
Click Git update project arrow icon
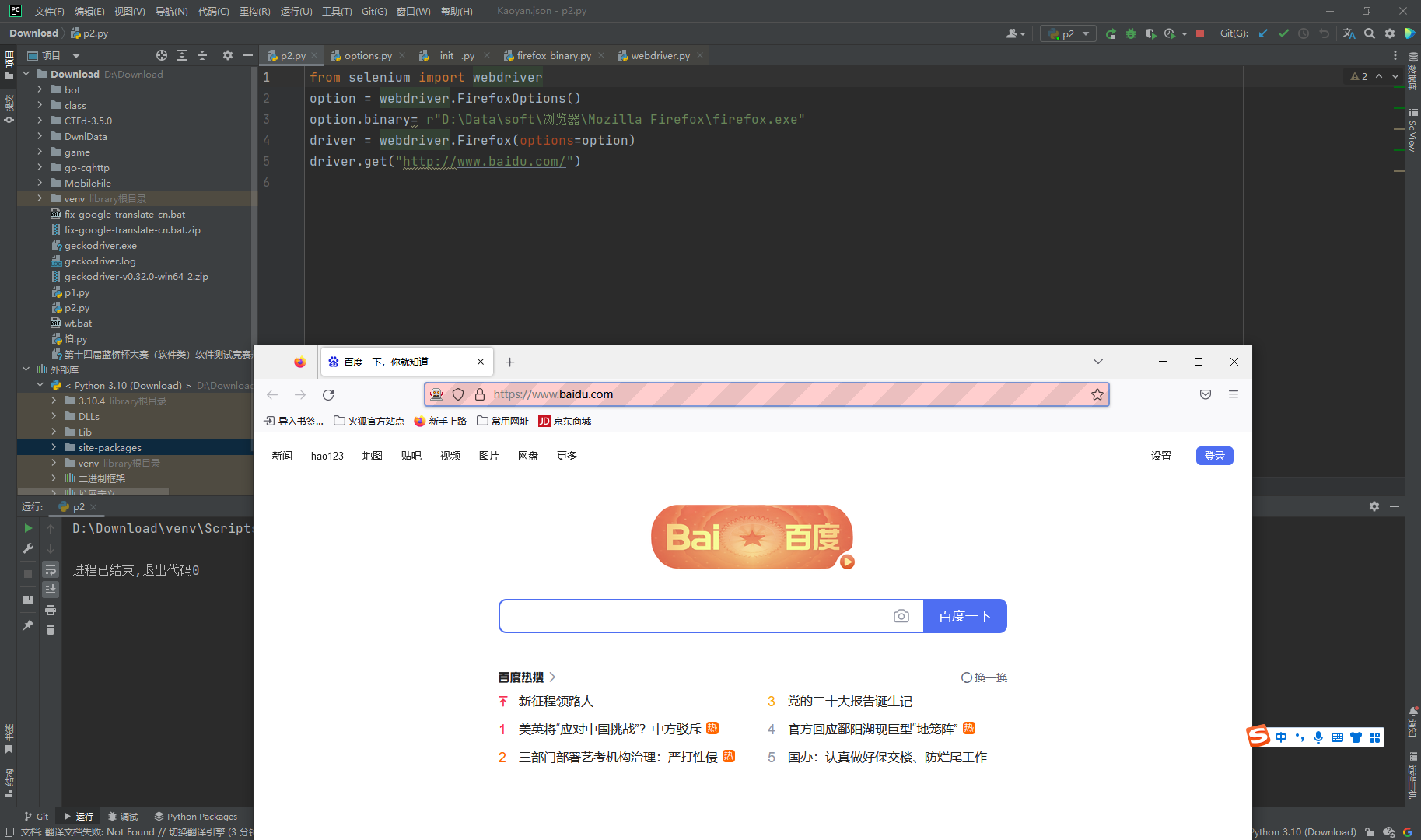[1263, 33]
